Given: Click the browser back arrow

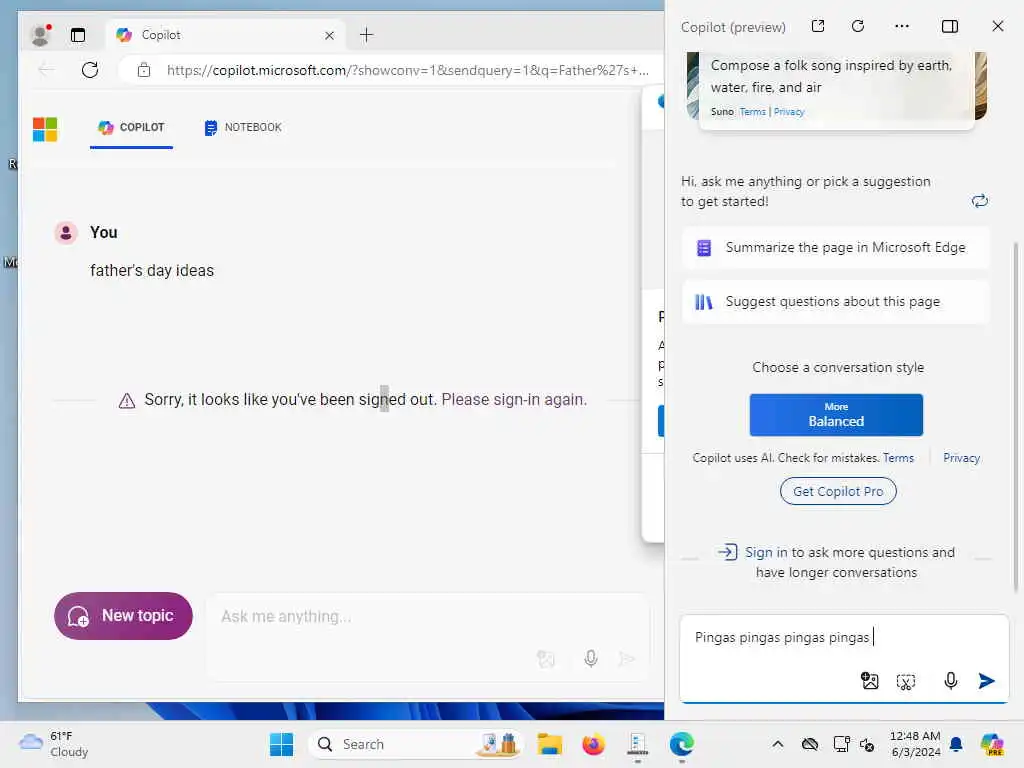Looking at the screenshot, I should pyautogui.click(x=46, y=70).
